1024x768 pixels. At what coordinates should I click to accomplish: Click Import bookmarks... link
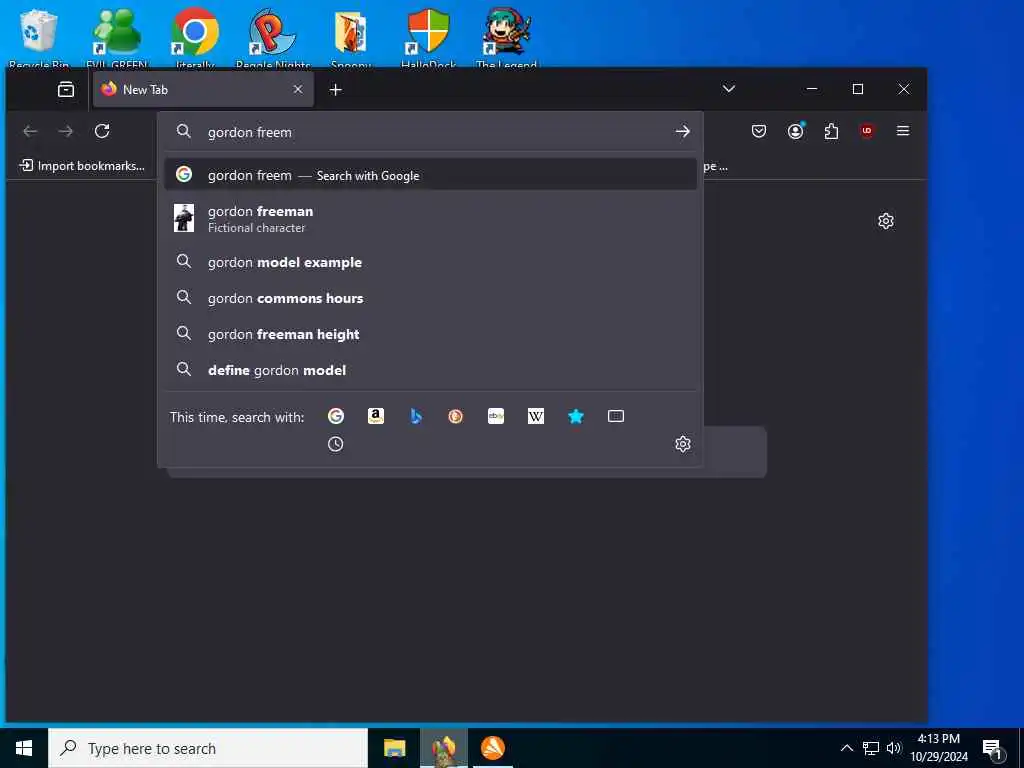(82, 166)
